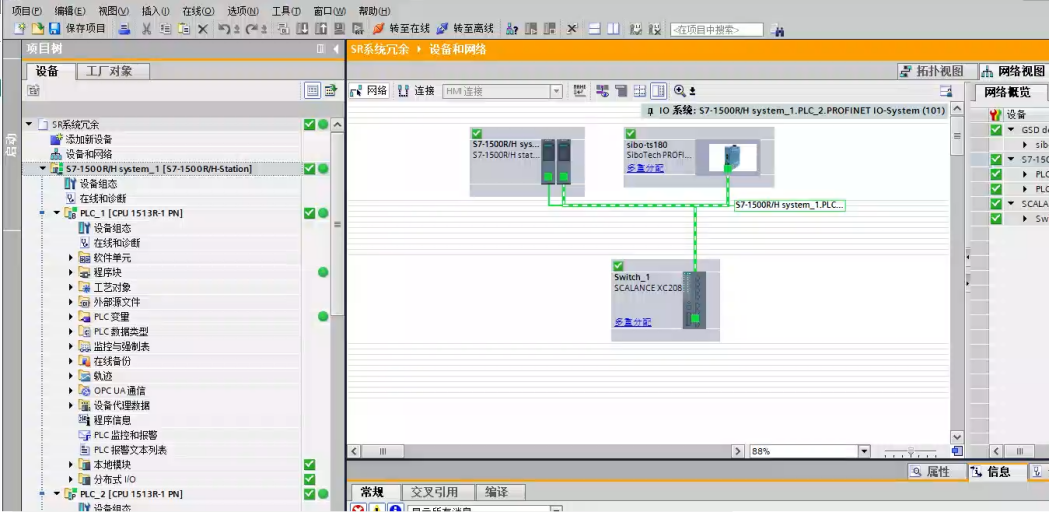The height and width of the screenshot is (512, 1049).
Task: Click the green status check beside 本地模块
Action: tap(309, 464)
